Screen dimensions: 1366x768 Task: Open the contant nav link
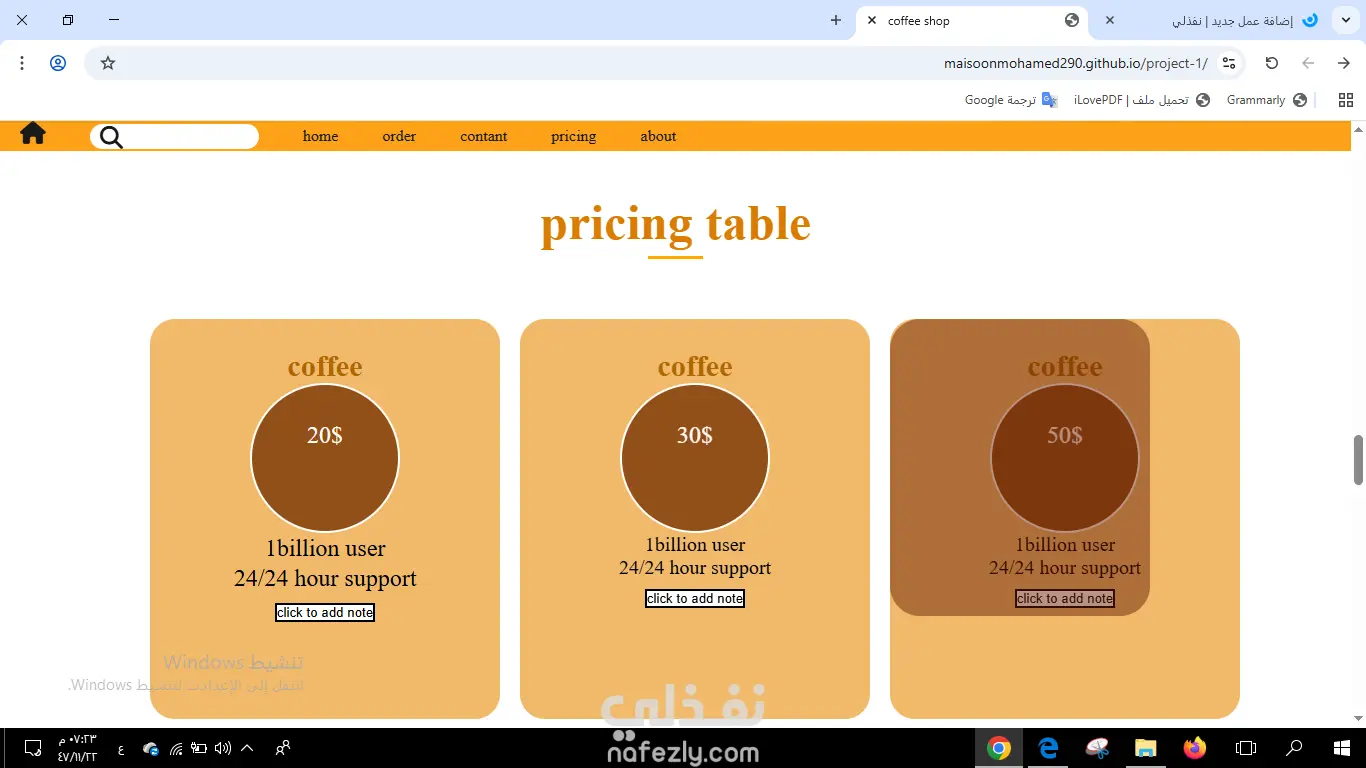click(484, 136)
